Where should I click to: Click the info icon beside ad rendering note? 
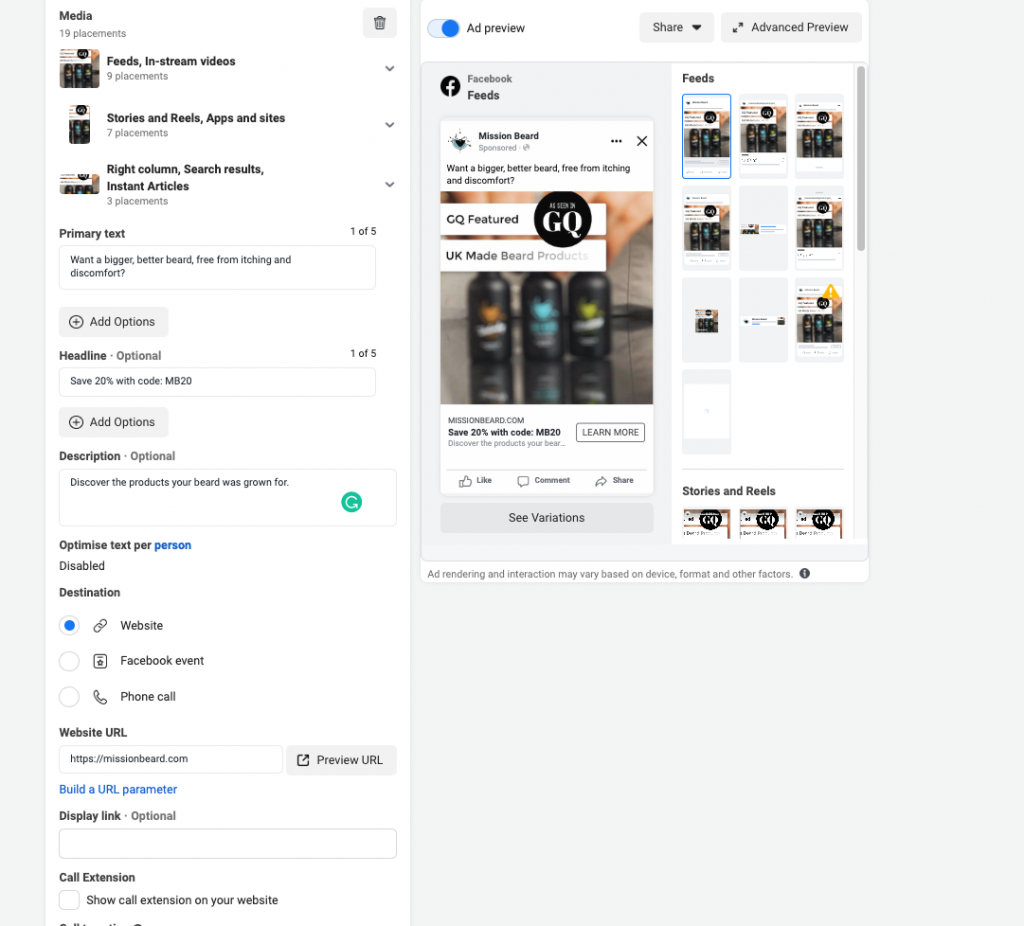pos(805,573)
